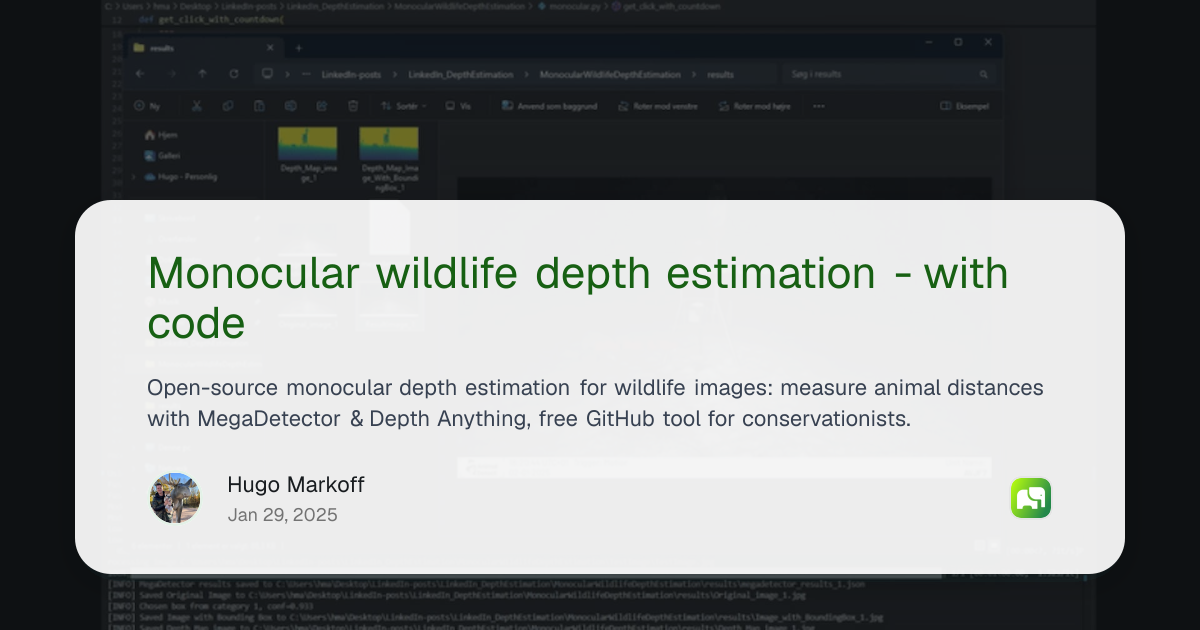Click 'Roter mod venstre' in File Explorer
This screenshot has height=630, width=1200.
click(x=657, y=106)
